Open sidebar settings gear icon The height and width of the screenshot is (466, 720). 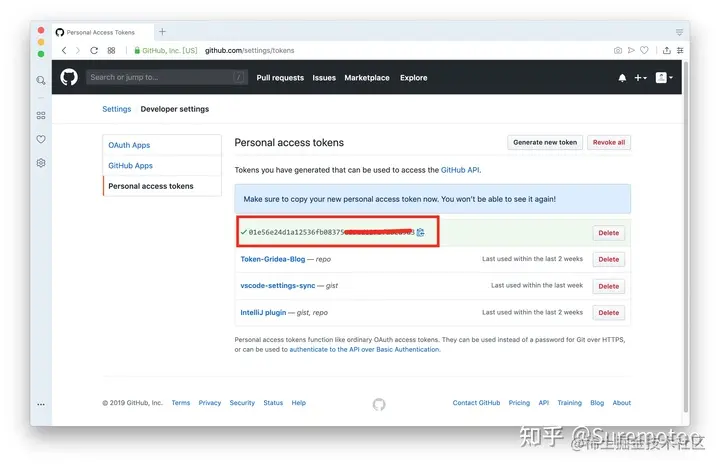[41, 163]
